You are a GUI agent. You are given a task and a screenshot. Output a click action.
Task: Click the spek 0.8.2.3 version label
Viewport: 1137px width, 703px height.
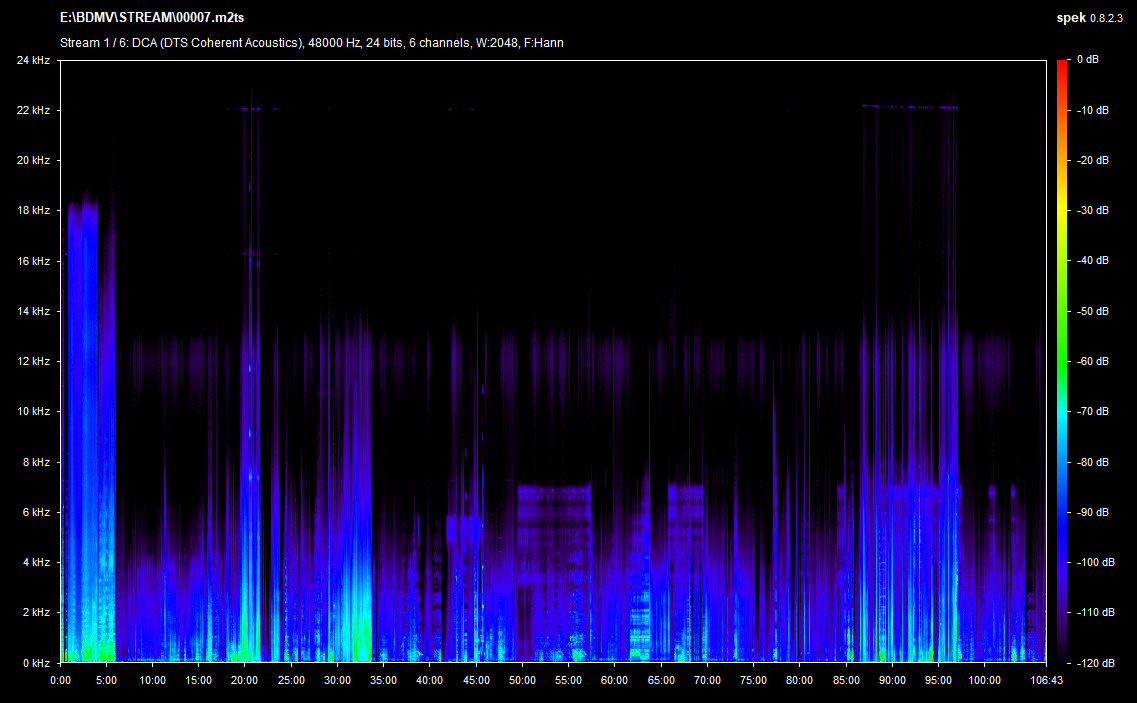1088,18
